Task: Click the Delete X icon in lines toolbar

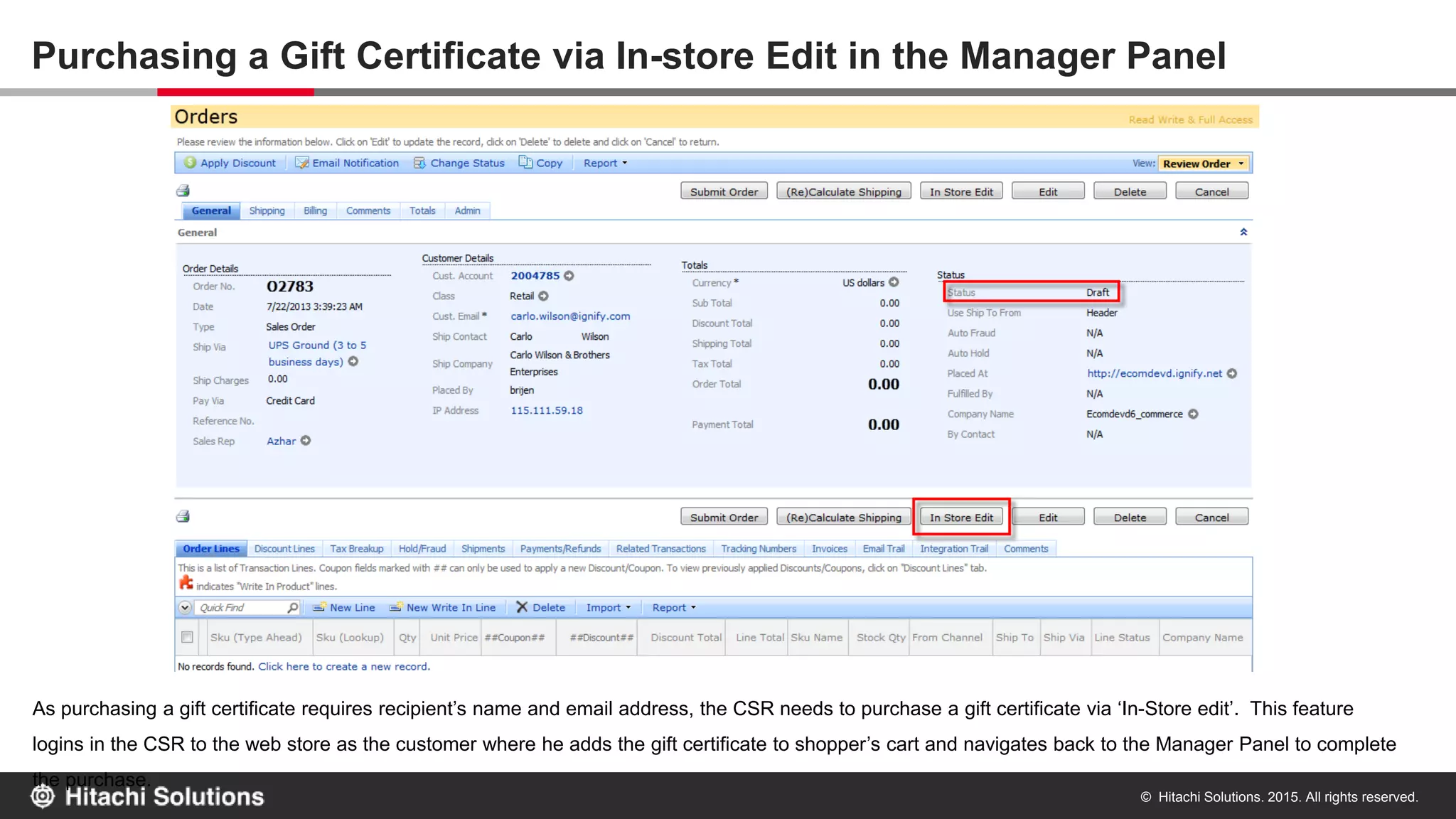Action: [x=522, y=607]
